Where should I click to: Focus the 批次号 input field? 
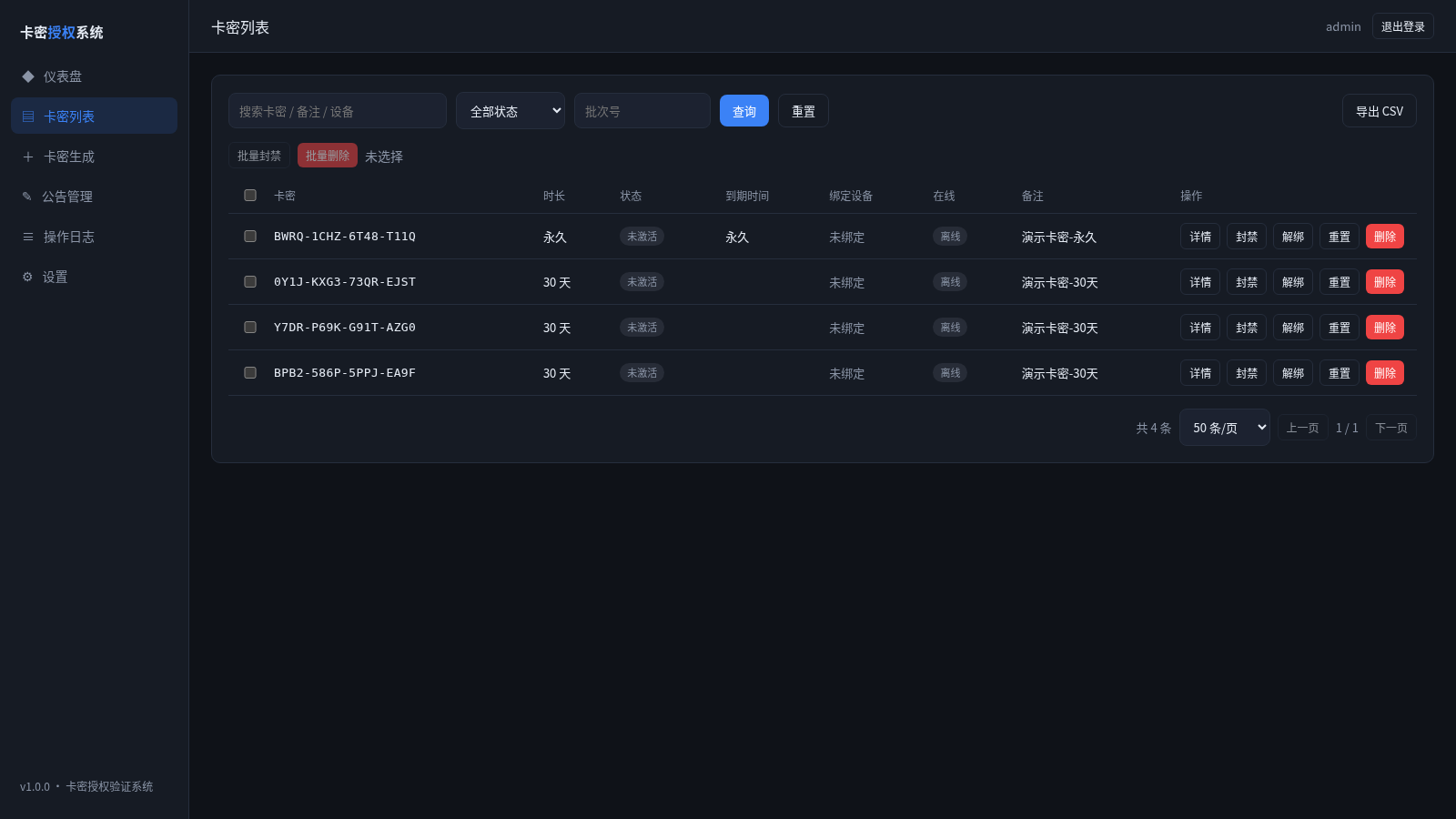(642, 111)
